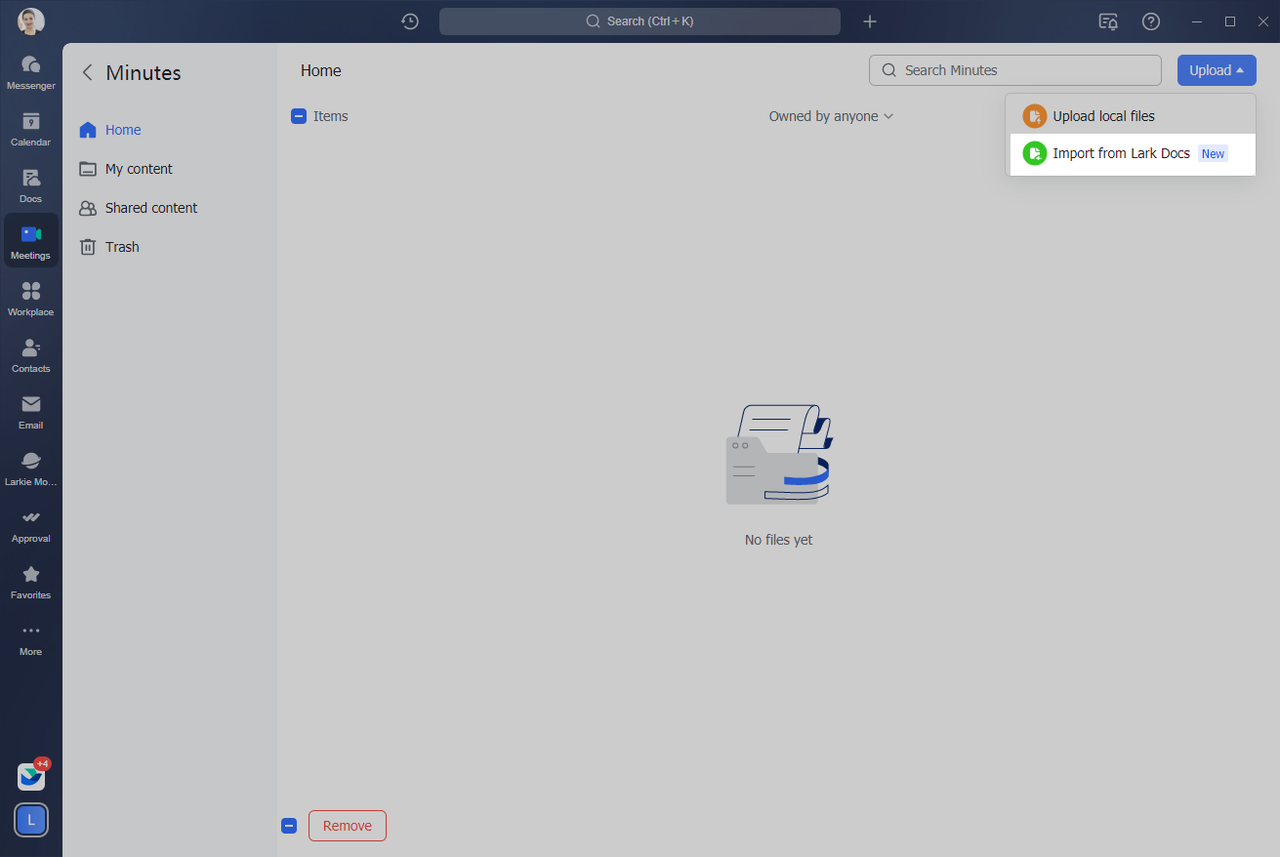Choose Import from Lark Docs

[x=1121, y=154]
